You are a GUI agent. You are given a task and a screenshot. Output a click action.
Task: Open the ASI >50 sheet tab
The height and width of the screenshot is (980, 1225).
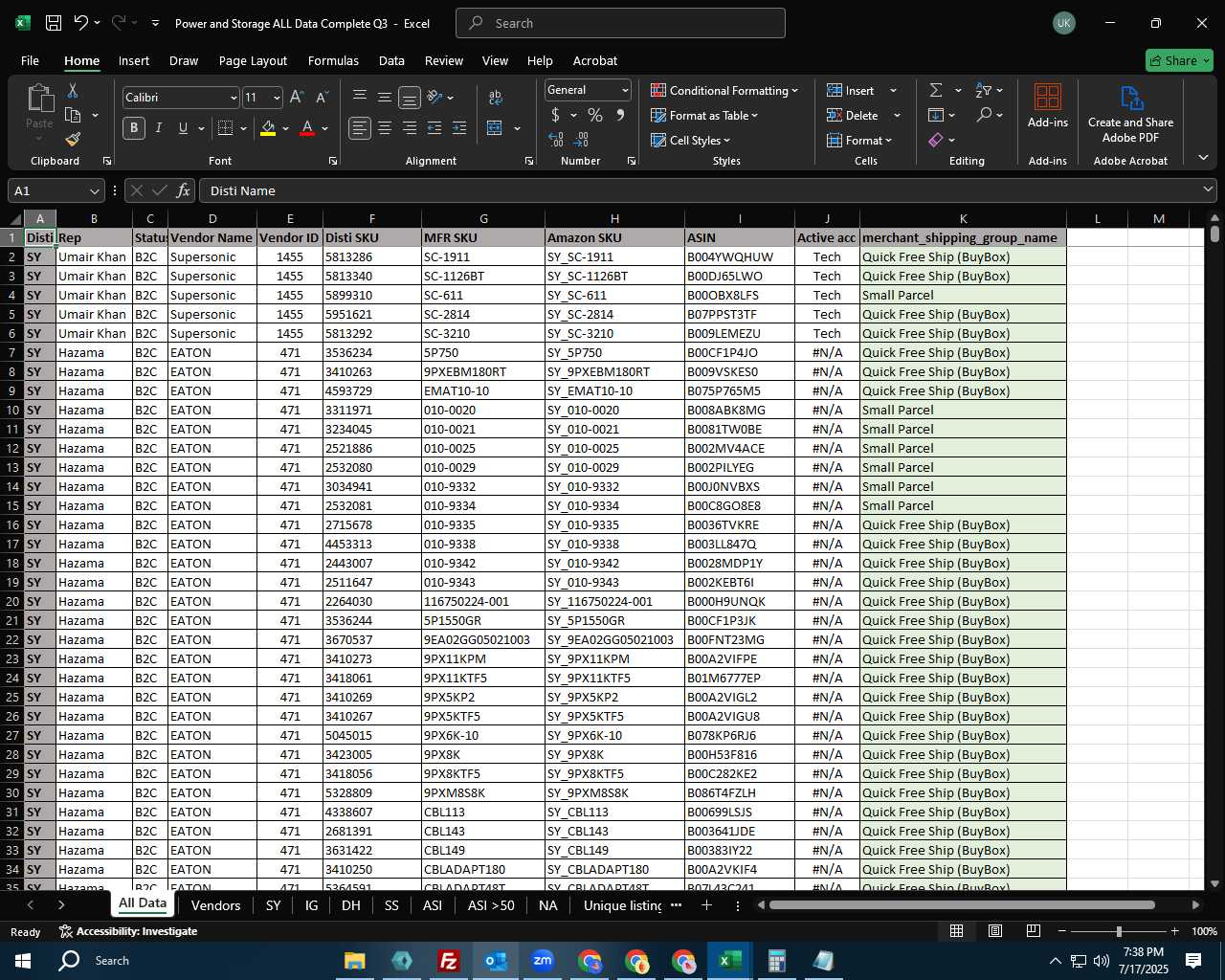491,904
